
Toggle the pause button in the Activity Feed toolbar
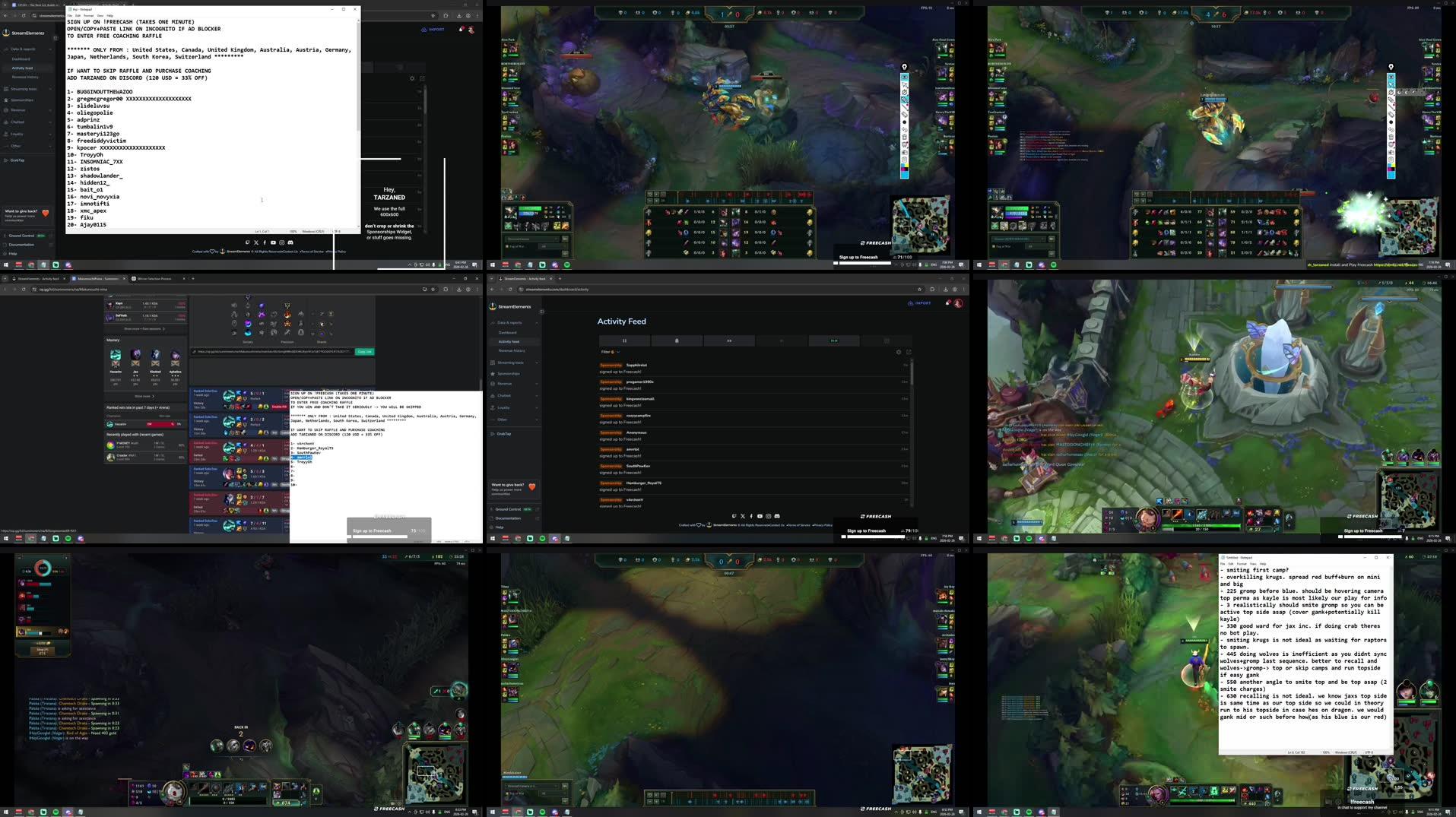624,340
